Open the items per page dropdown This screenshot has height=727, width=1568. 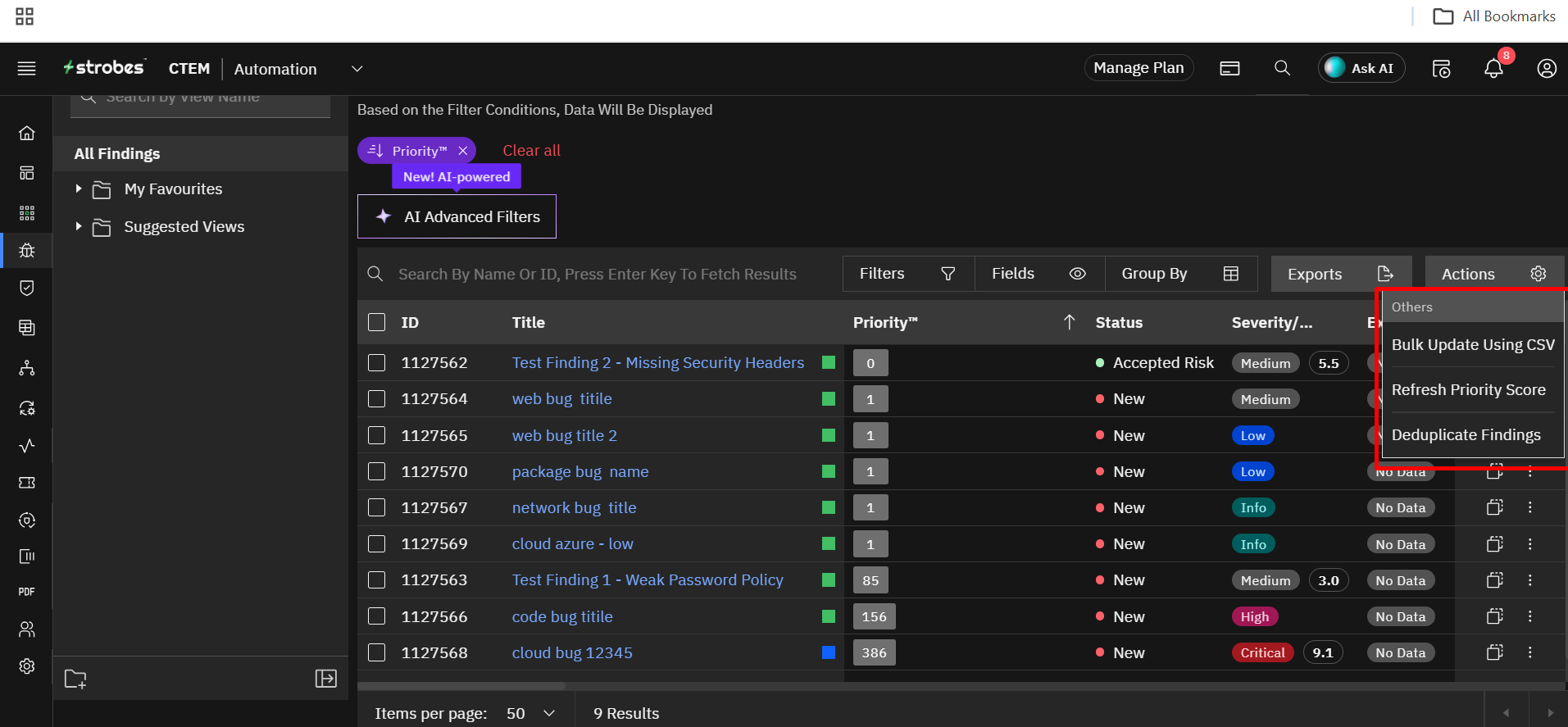click(x=531, y=713)
